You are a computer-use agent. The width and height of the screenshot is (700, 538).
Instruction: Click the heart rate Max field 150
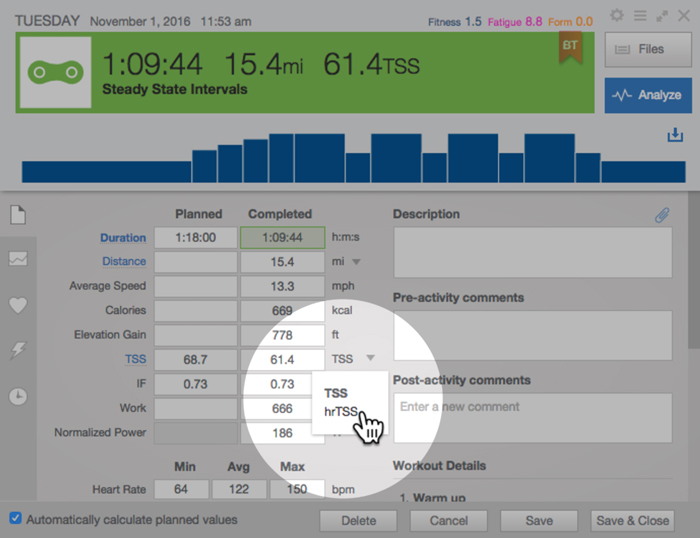[x=297, y=489]
